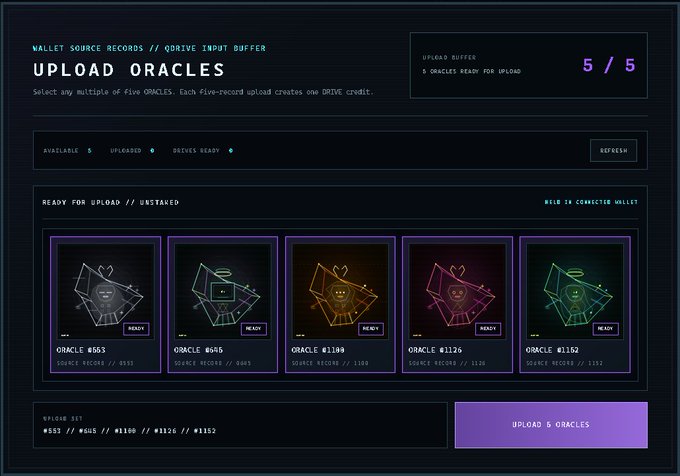
Task: Click 'SOURCE RECORD // 1100' text
Action: coord(330,363)
